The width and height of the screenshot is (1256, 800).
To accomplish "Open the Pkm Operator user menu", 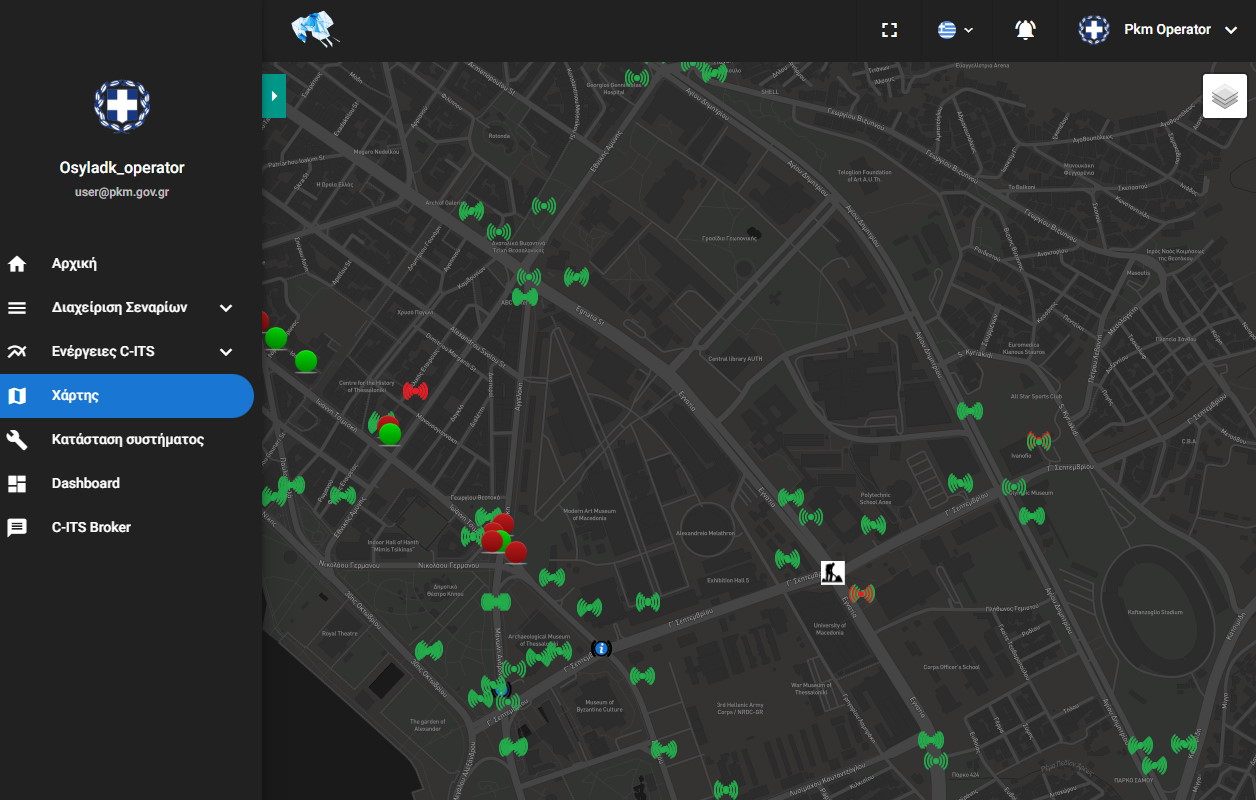I will point(1160,30).
